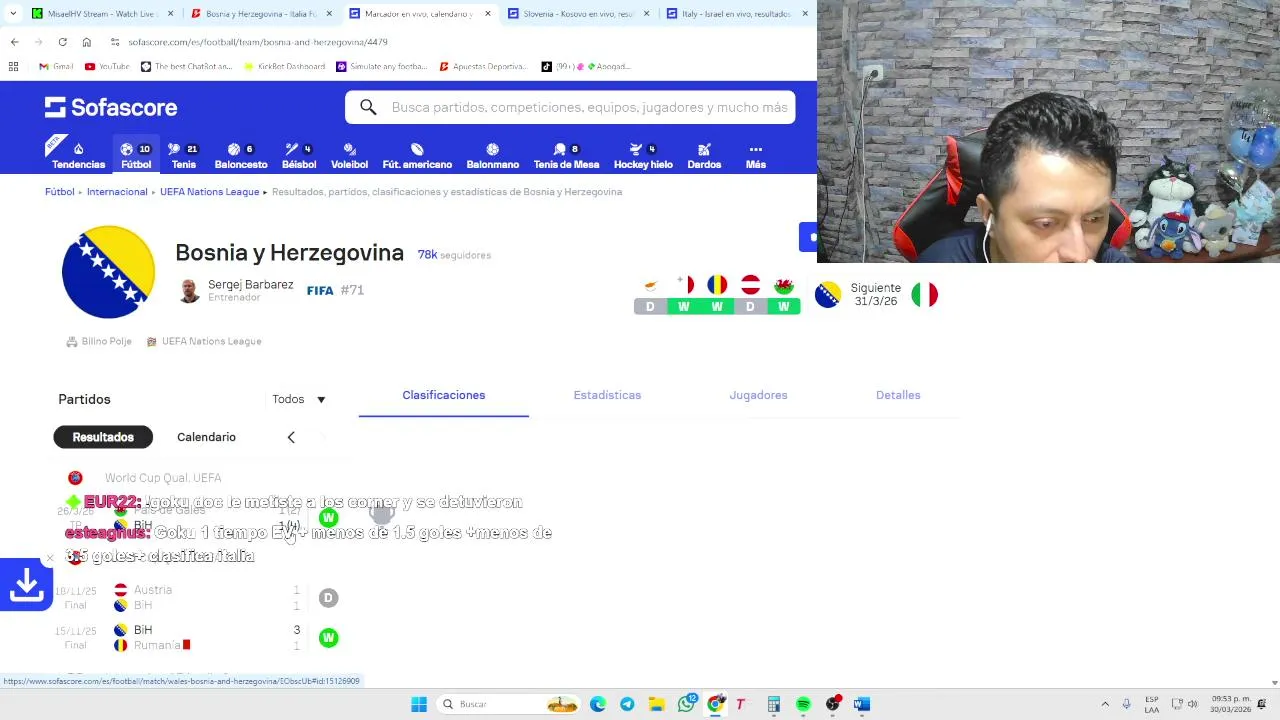Screen dimensions: 1280x720
Task: Select the Resultados toggle
Action: 103,437
